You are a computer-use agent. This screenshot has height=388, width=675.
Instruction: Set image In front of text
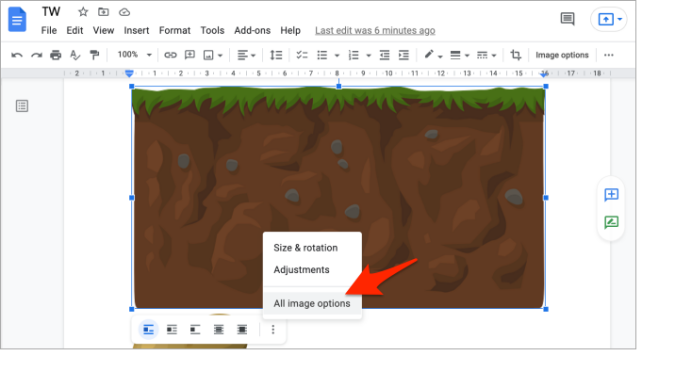click(242, 330)
